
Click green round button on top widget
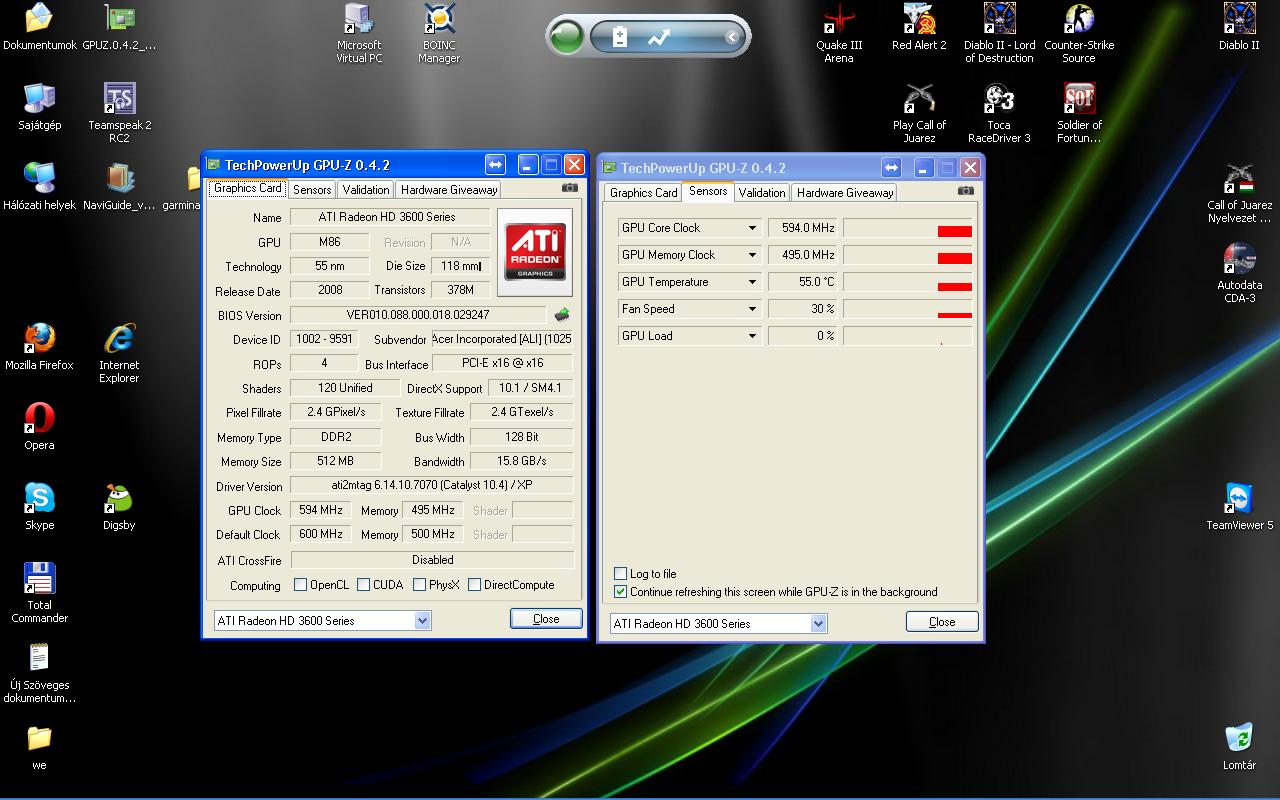566,38
